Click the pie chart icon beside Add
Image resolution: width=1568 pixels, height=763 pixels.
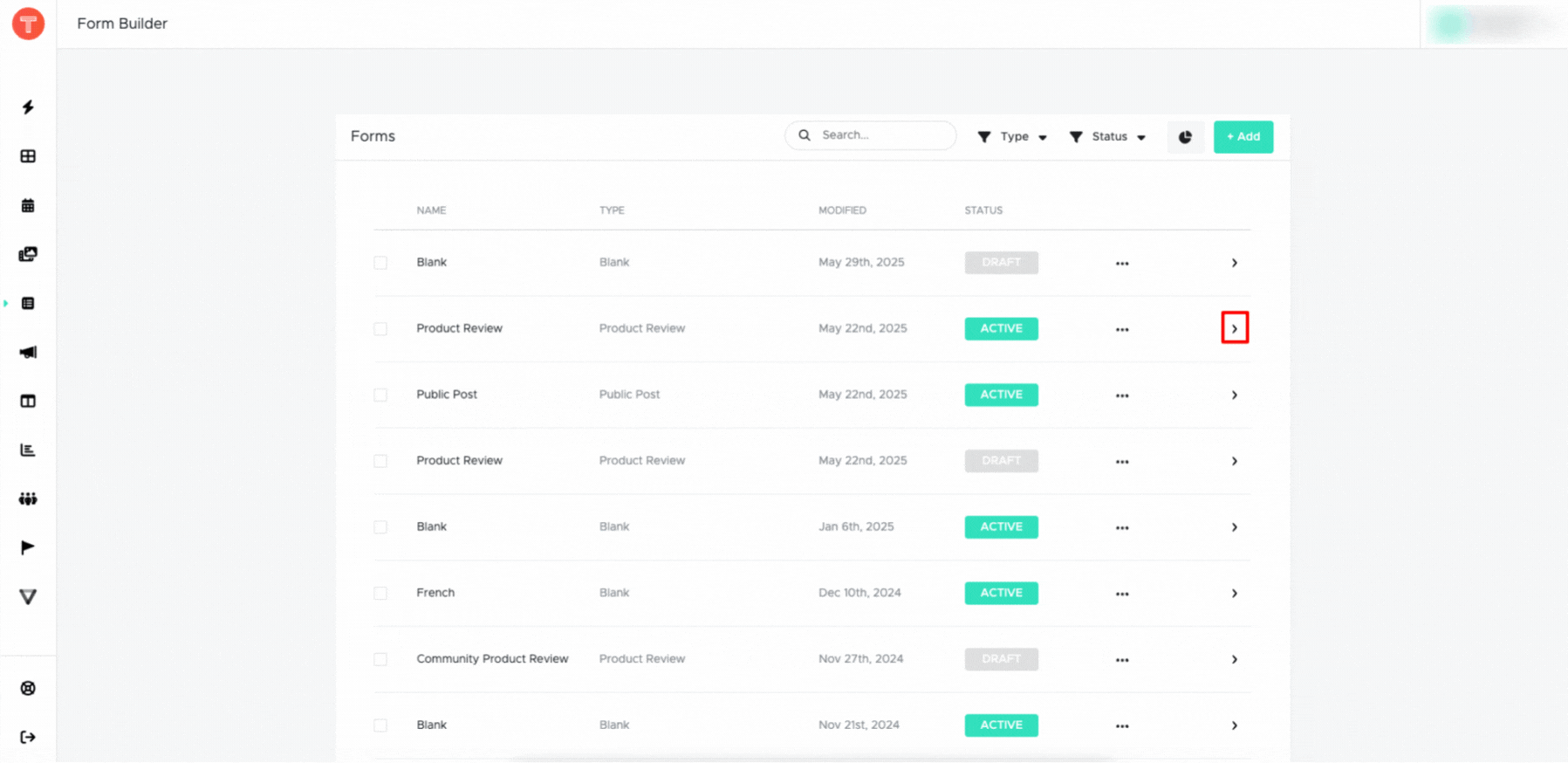[1185, 137]
